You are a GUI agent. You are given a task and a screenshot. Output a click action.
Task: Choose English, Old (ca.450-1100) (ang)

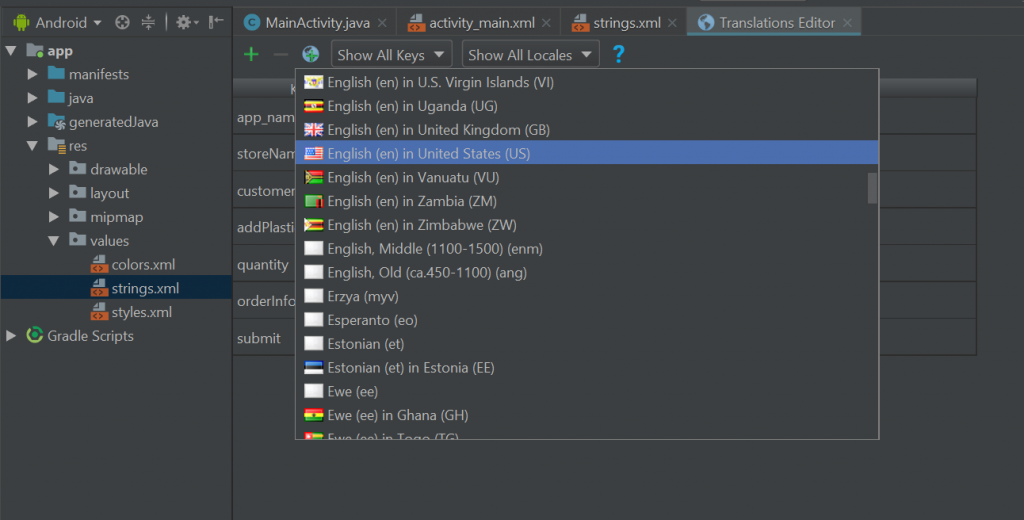[587, 272]
